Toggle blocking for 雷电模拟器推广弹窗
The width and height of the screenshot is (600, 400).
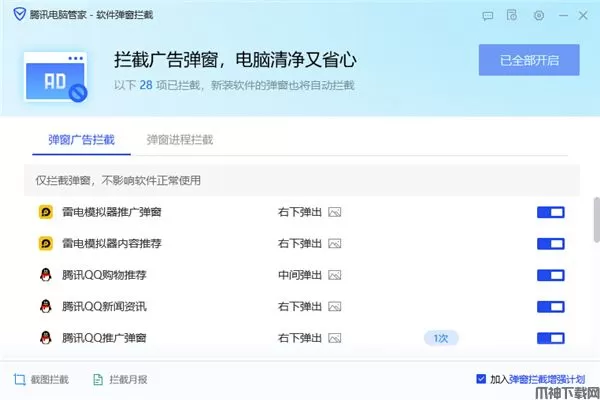point(551,212)
